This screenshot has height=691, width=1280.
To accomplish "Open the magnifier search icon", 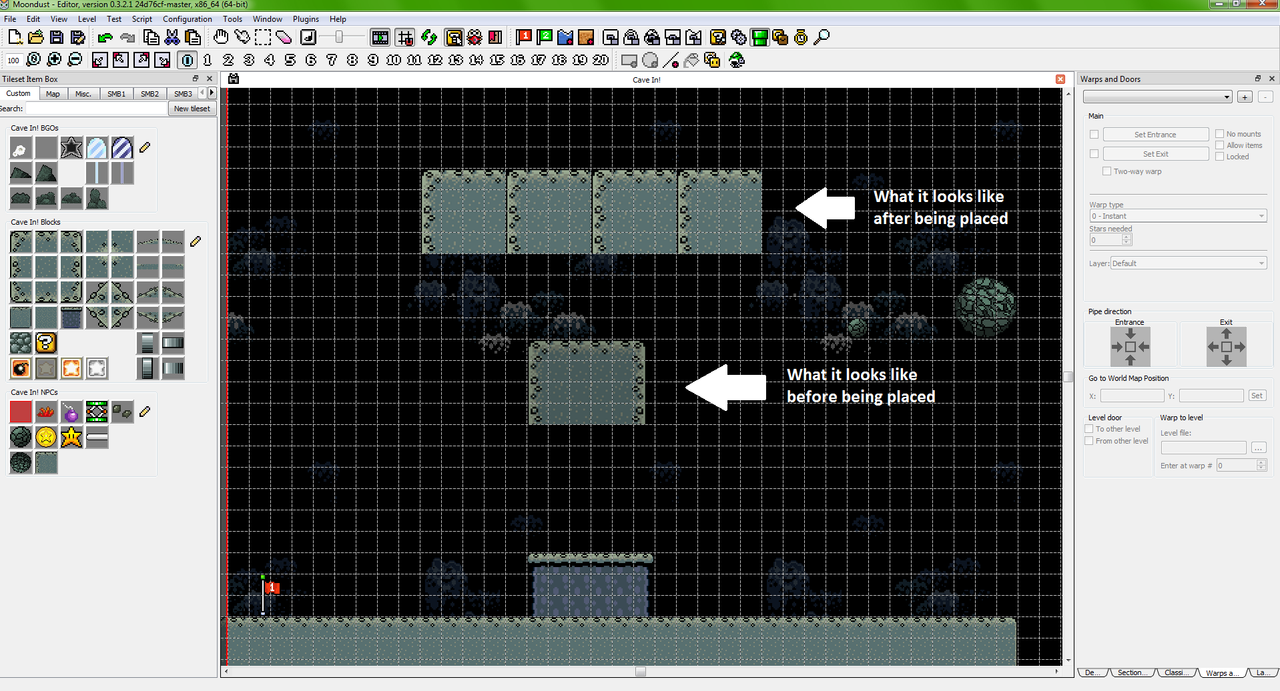I will pyautogui.click(x=822, y=37).
